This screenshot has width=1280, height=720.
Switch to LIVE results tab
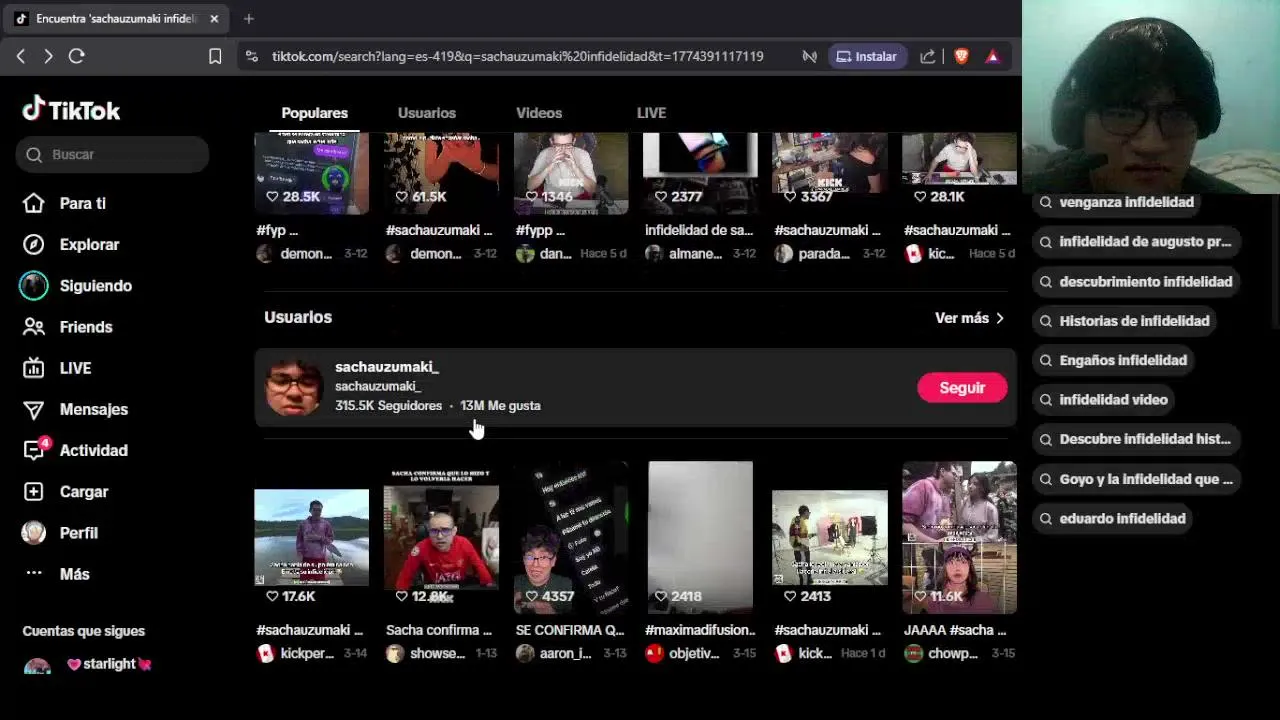651,113
